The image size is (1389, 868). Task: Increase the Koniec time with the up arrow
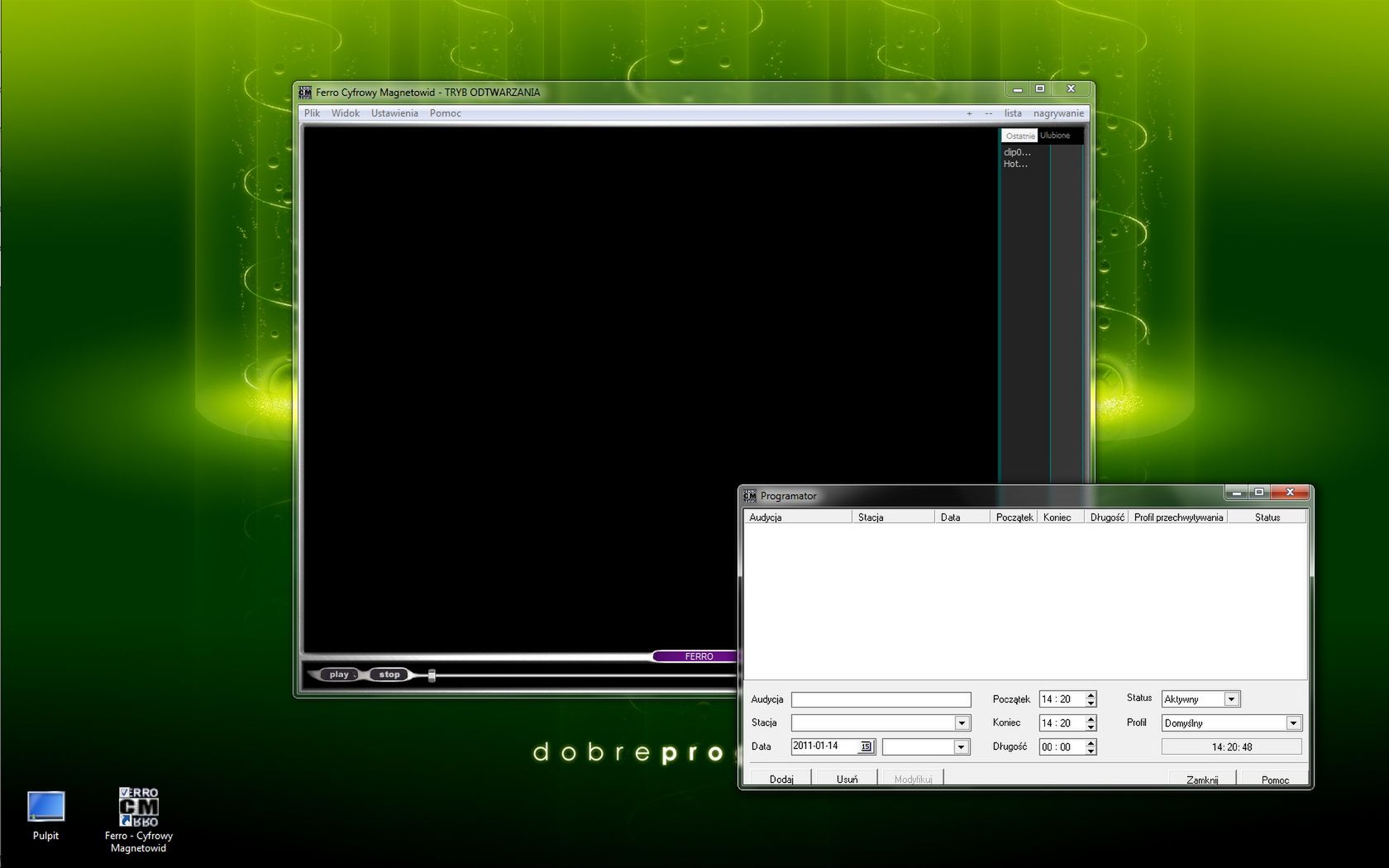point(1091,719)
